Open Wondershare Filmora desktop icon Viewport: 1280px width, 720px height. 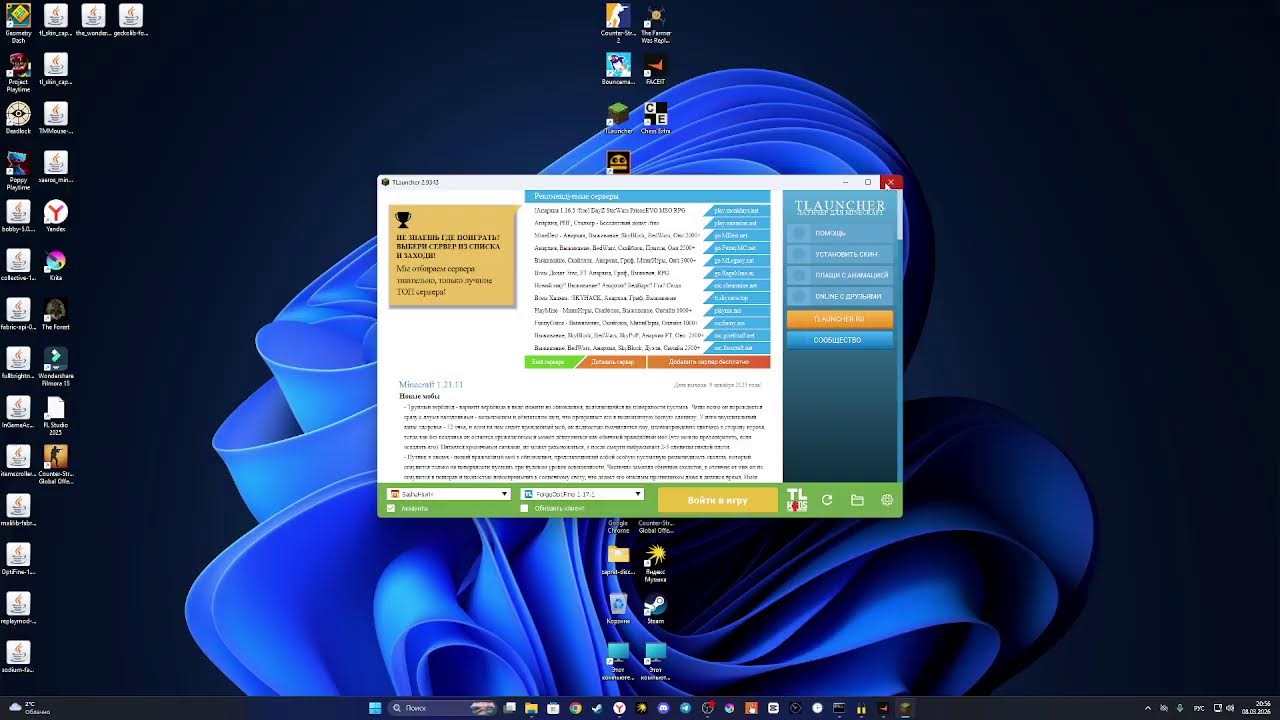point(56,367)
